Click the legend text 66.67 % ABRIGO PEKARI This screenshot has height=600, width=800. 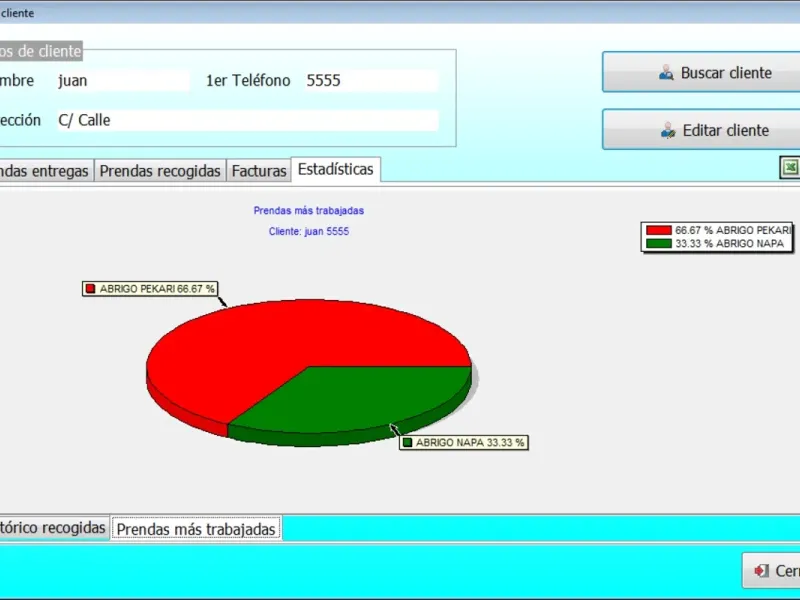[x=733, y=230]
